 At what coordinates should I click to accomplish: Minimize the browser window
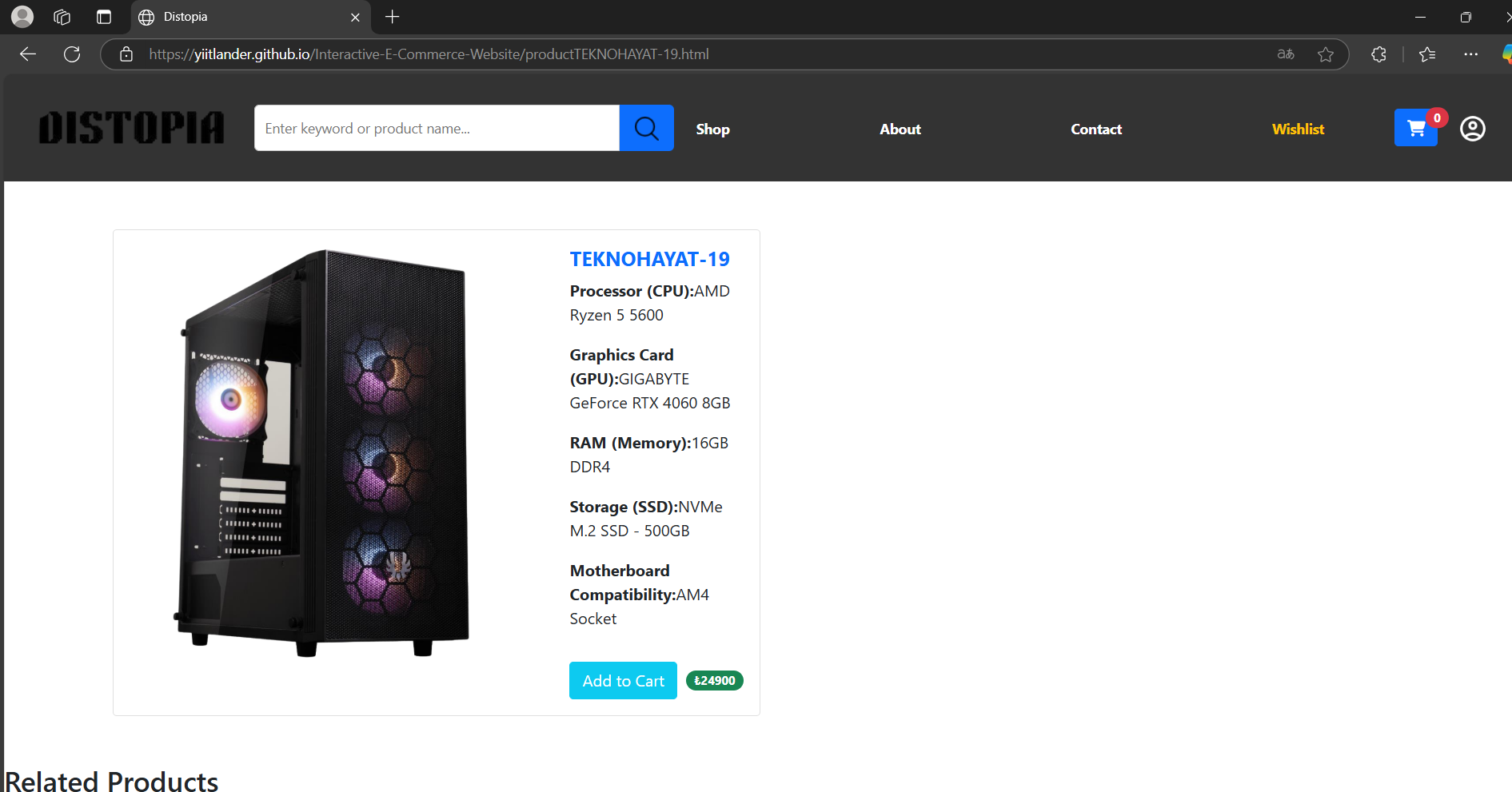[1420, 17]
